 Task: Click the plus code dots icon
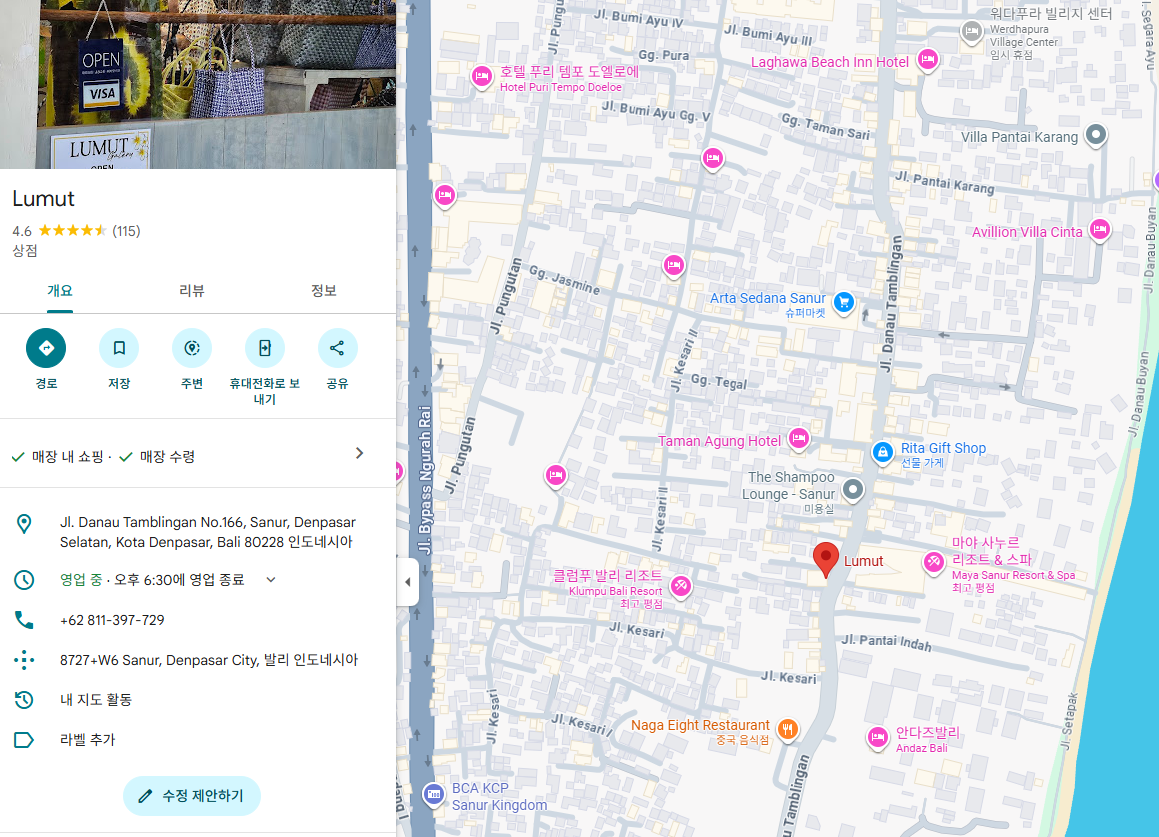24,660
